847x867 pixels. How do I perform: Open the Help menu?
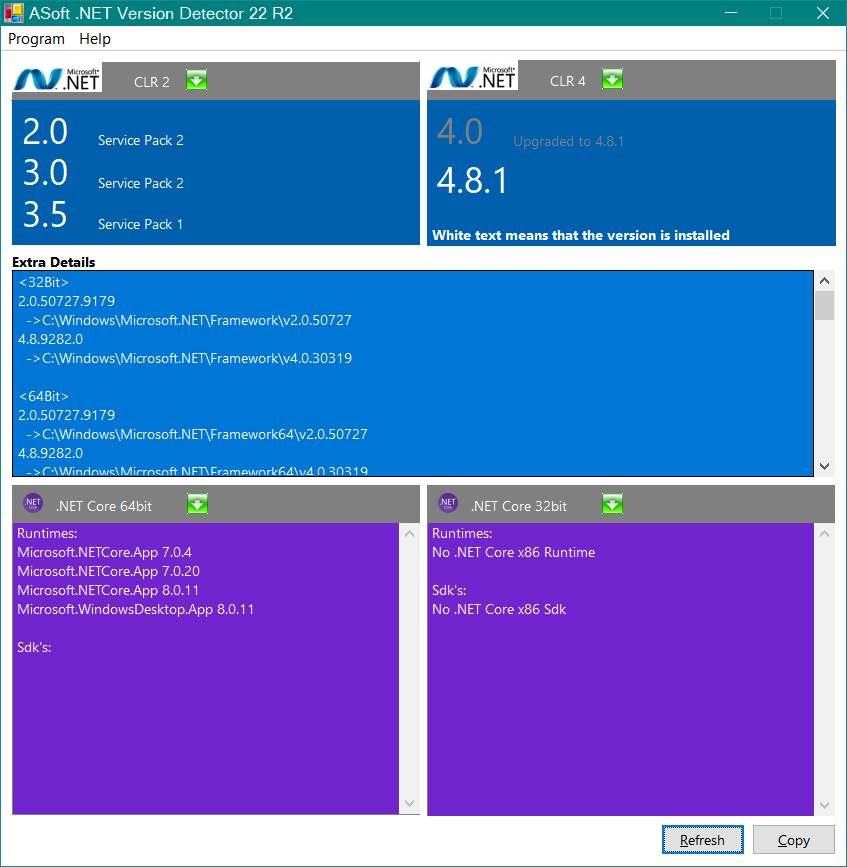[x=95, y=39]
